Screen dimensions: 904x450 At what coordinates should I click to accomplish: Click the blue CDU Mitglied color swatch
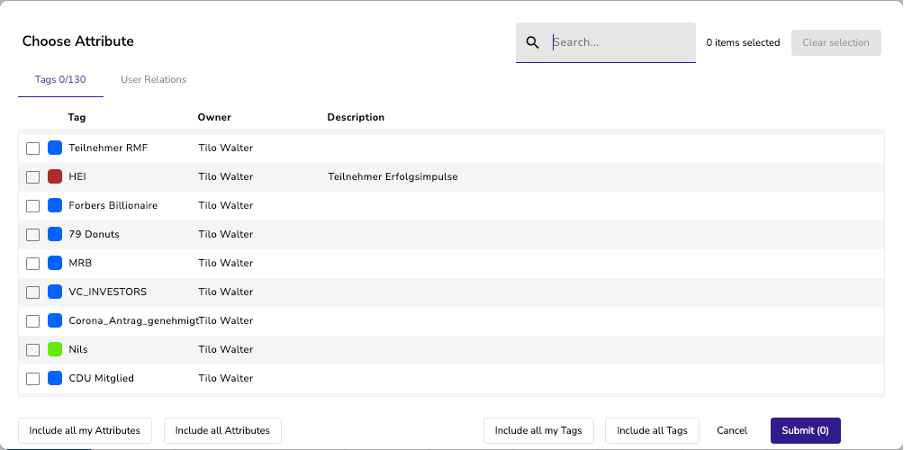point(55,379)
